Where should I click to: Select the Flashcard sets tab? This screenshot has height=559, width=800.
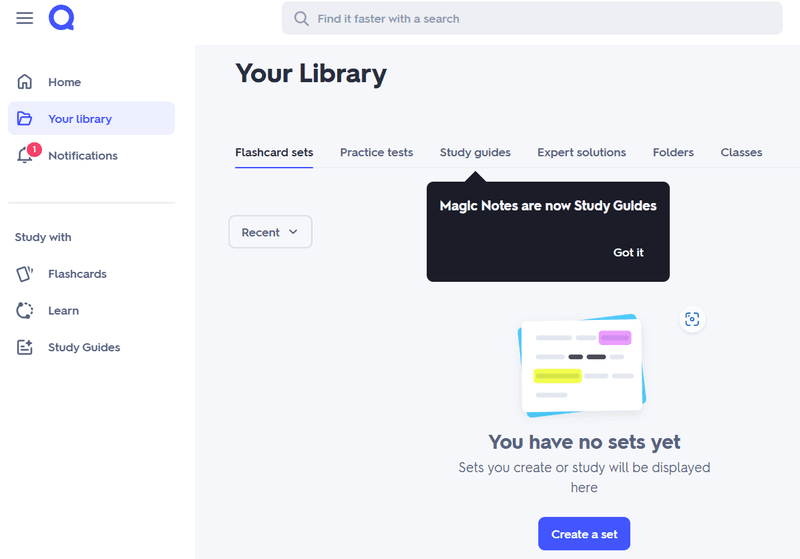[x=274, y=153]
